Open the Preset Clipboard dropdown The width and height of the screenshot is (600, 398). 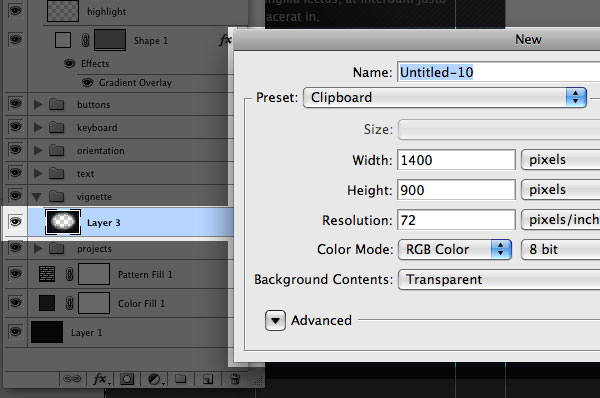pyautogui.click(x=445, y=97)
